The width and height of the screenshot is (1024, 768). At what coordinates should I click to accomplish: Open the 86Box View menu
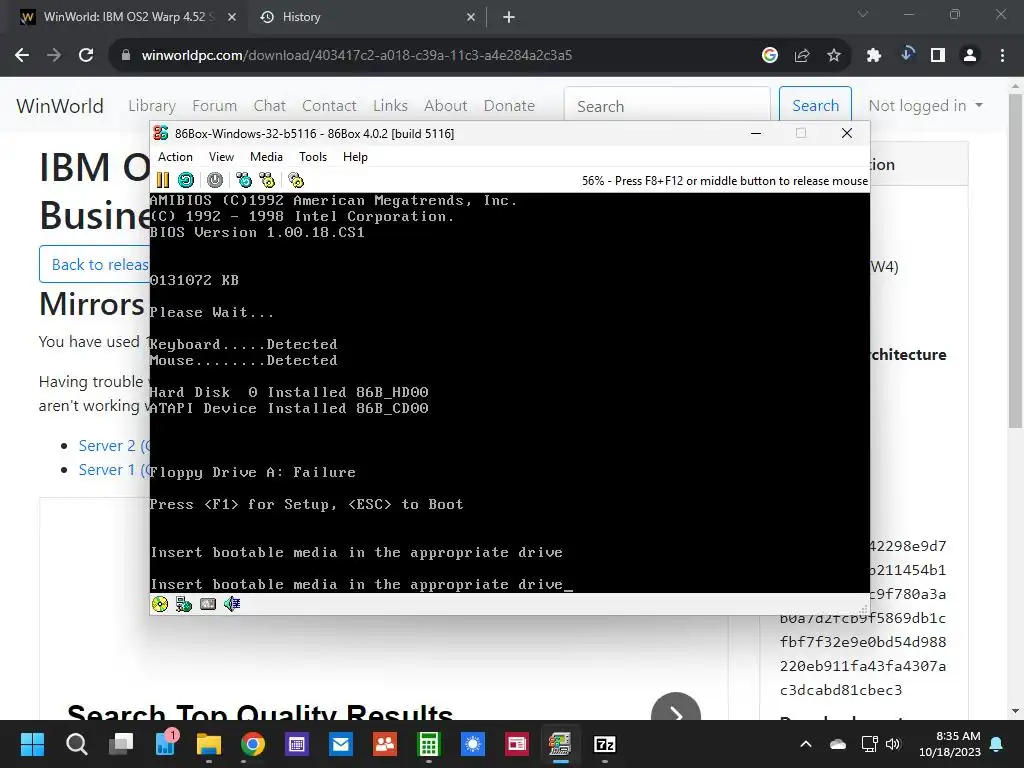(221, 157)
